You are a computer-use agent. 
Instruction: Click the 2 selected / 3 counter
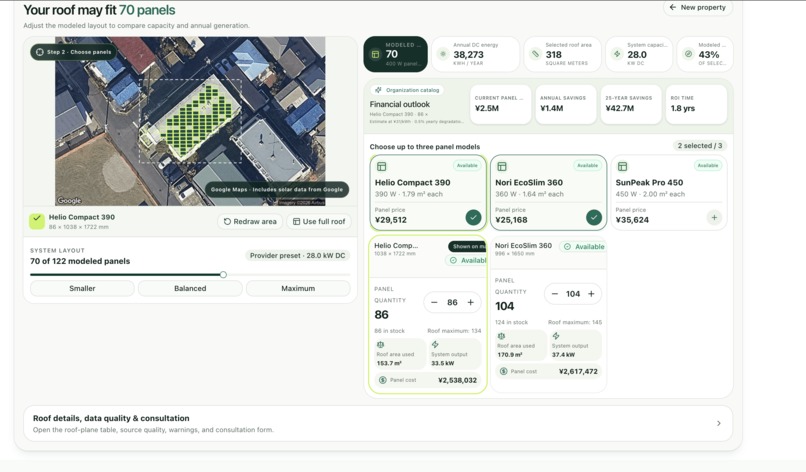coord(700,146)
